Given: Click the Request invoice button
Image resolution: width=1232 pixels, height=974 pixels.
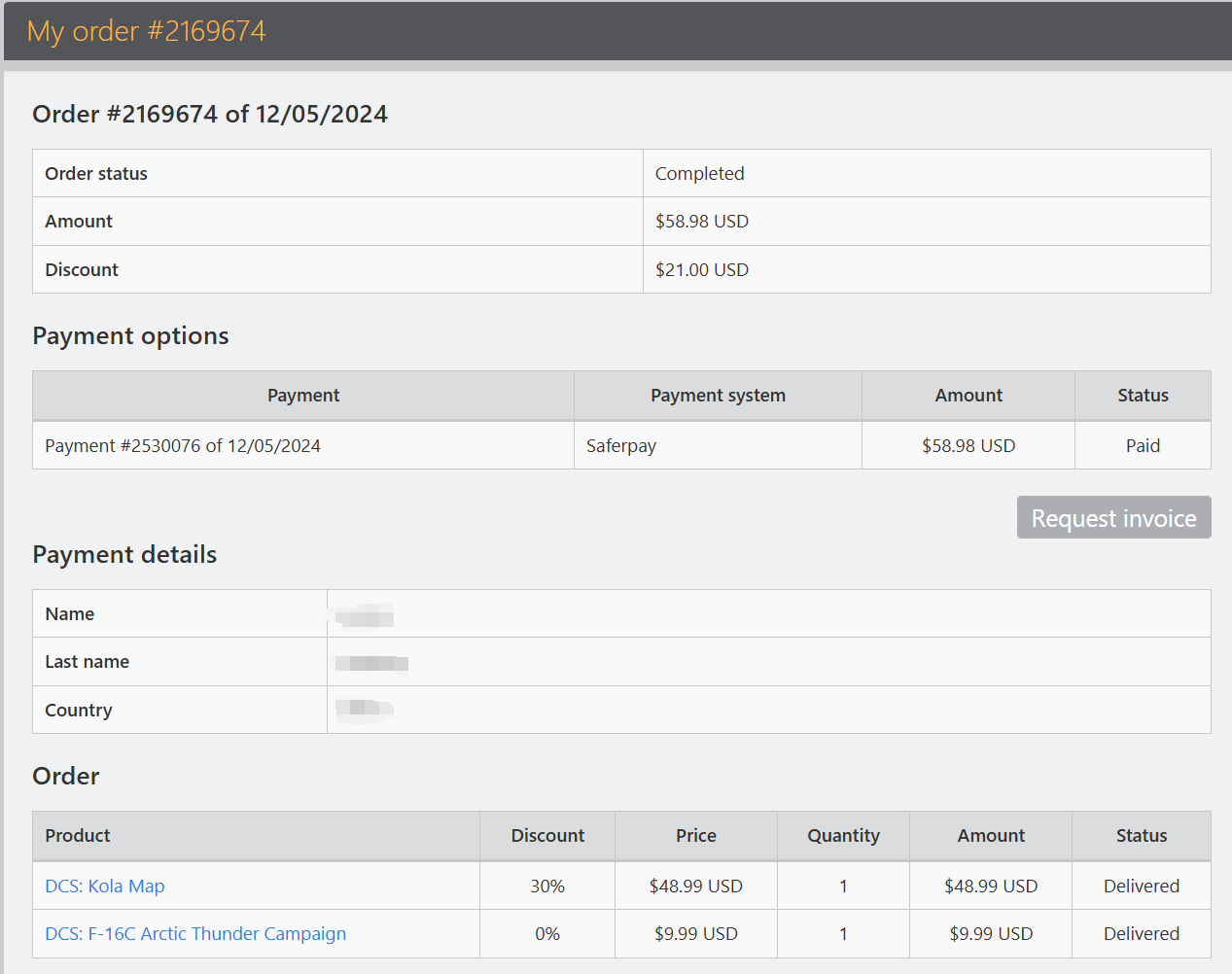Looking at the screenshot, I should click(x=1113, y=517).
